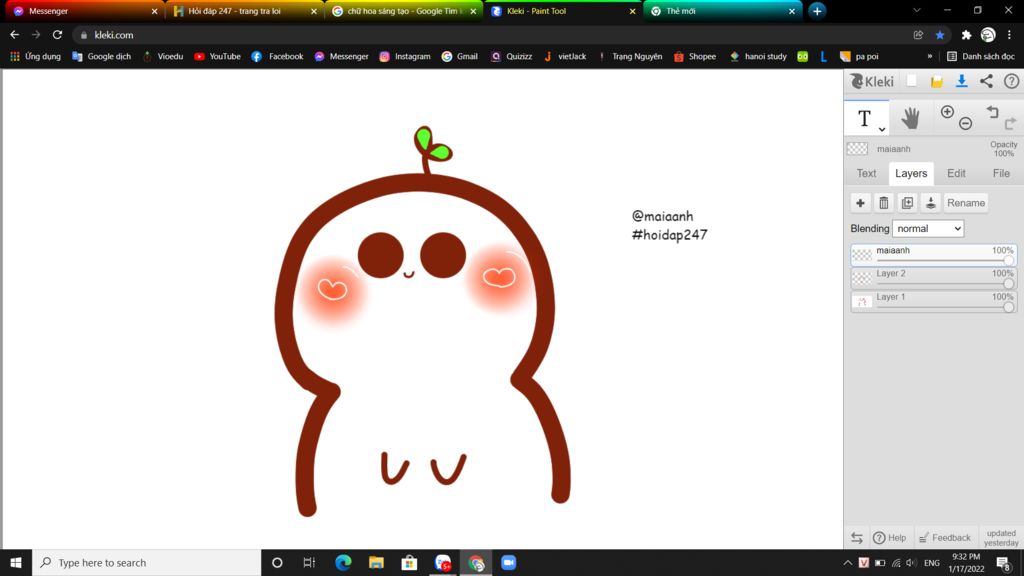The image size is (1024, 576).
Task: Download the image using the blue arrow
Action: pyautogui.click(x=961, y=81)
